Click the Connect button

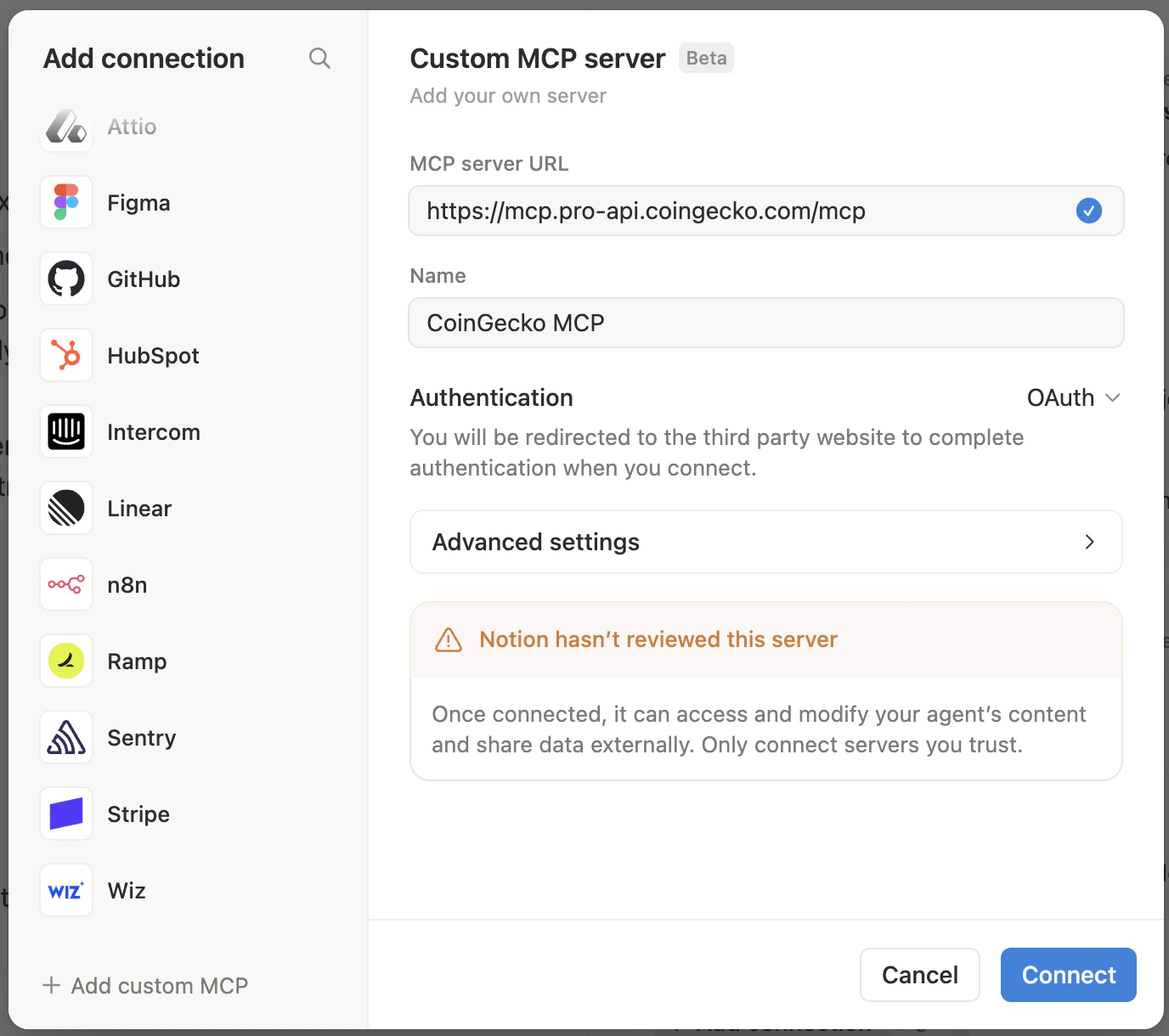tap(1069, 975)
